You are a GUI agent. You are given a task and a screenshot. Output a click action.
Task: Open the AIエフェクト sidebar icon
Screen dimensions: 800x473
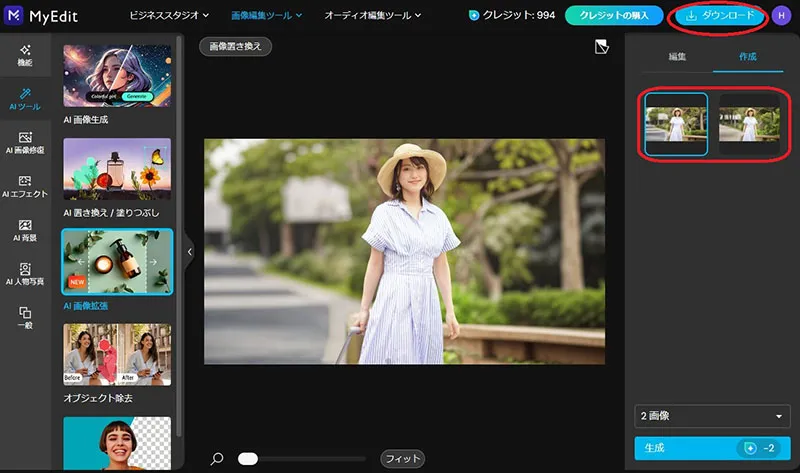25,187
